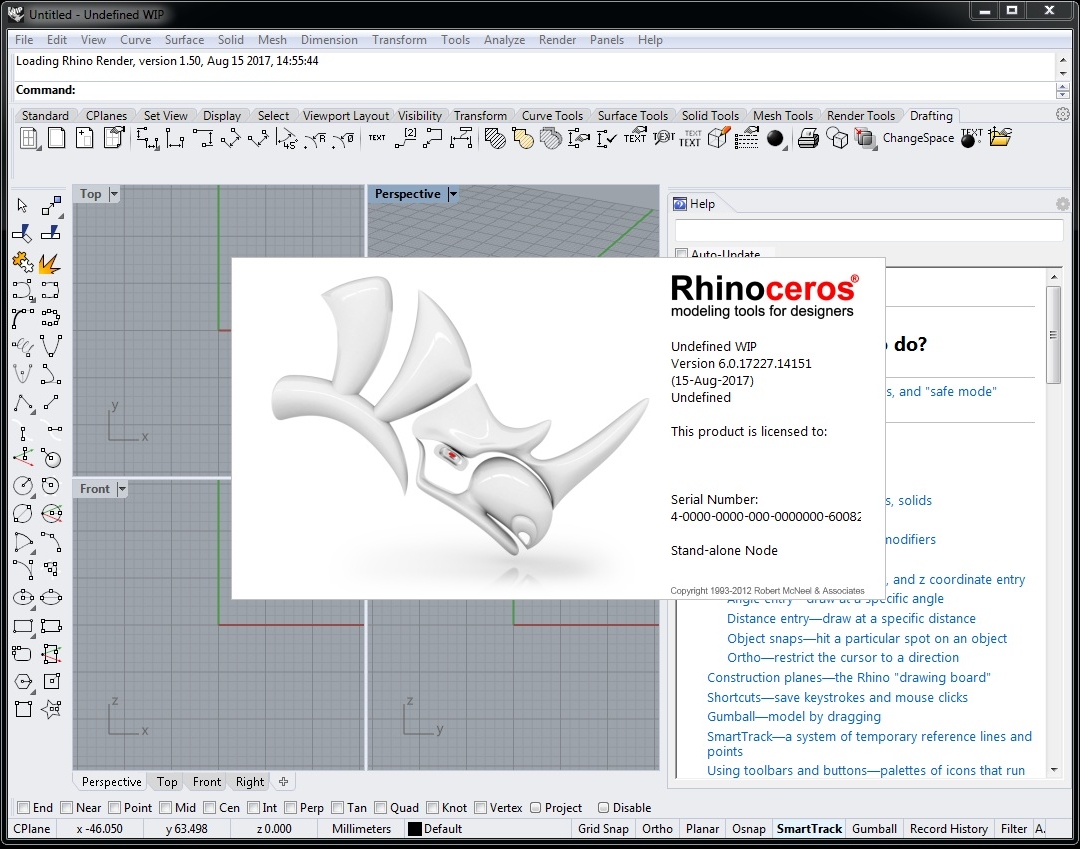Select the arrow pointer tool in left toolbar
The image size is (1080, 849).
[x=22, y=206]
